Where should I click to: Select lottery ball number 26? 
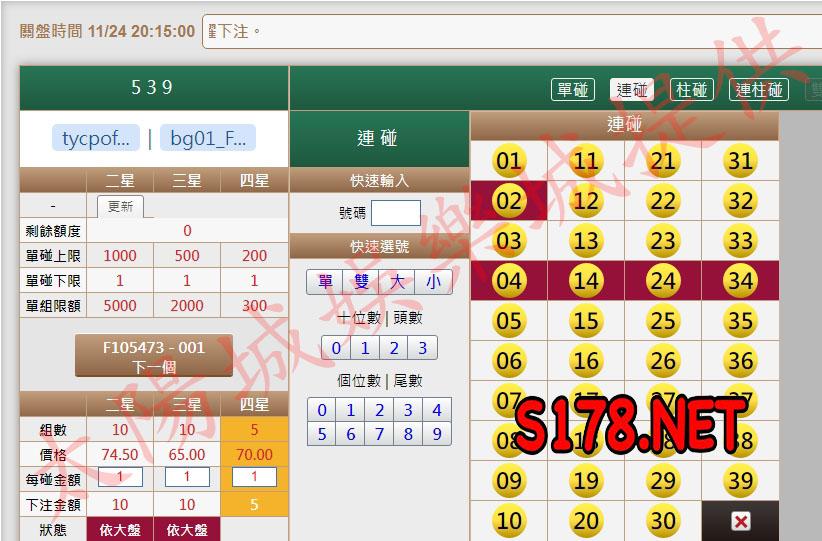[x=663, y=361]
